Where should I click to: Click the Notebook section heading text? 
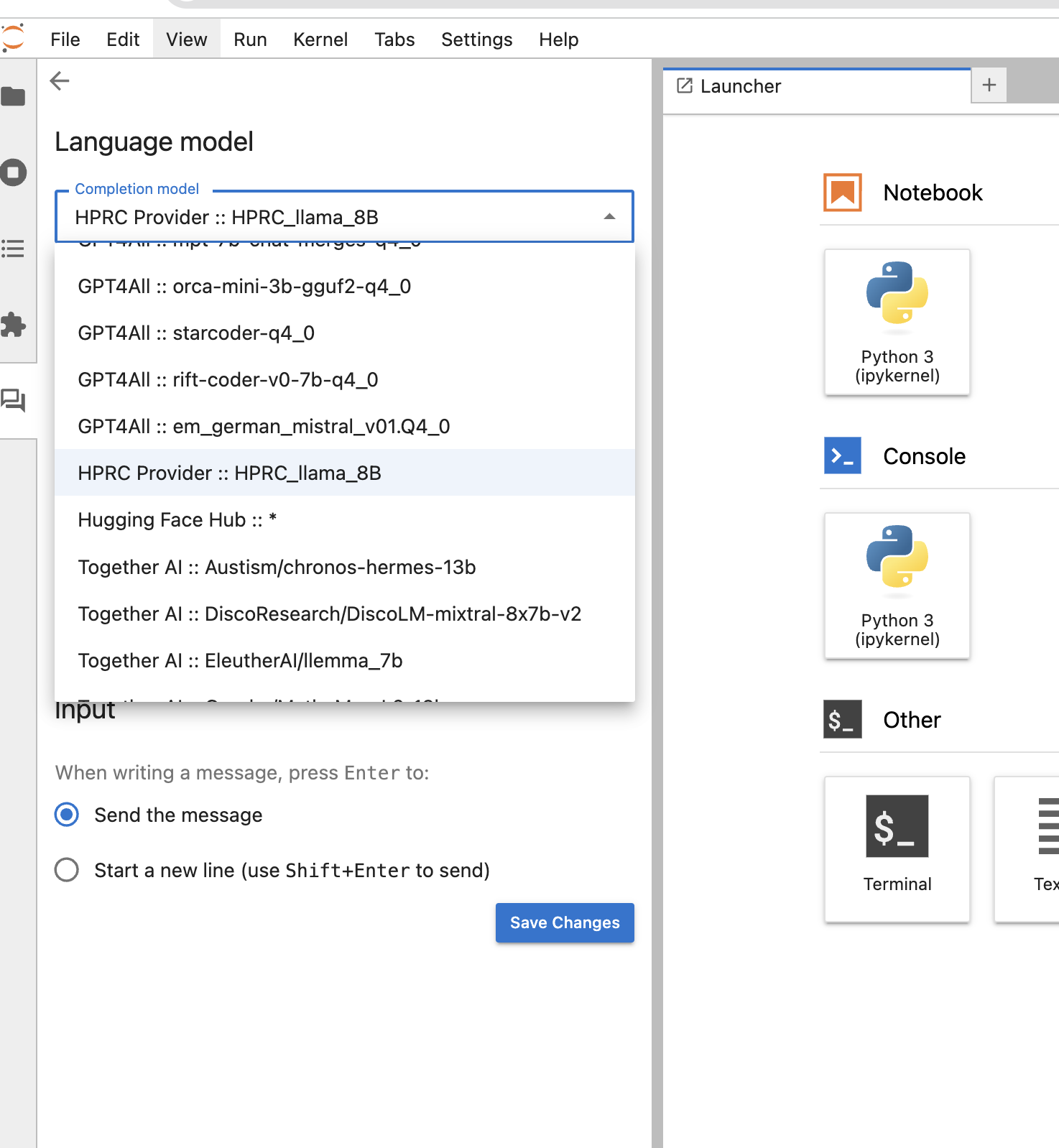click(933, 193)
